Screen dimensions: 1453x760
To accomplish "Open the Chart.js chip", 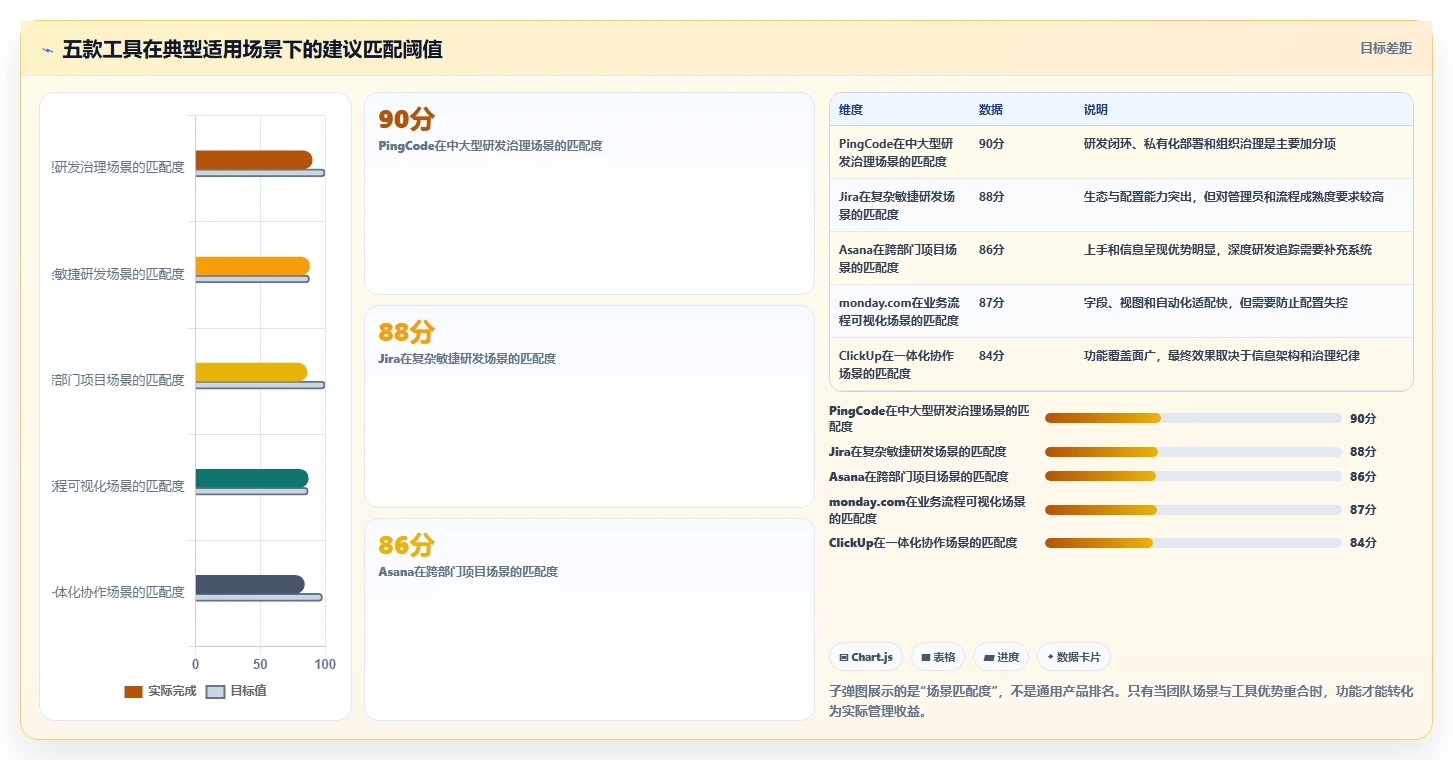I will click(x=866, y=657).
